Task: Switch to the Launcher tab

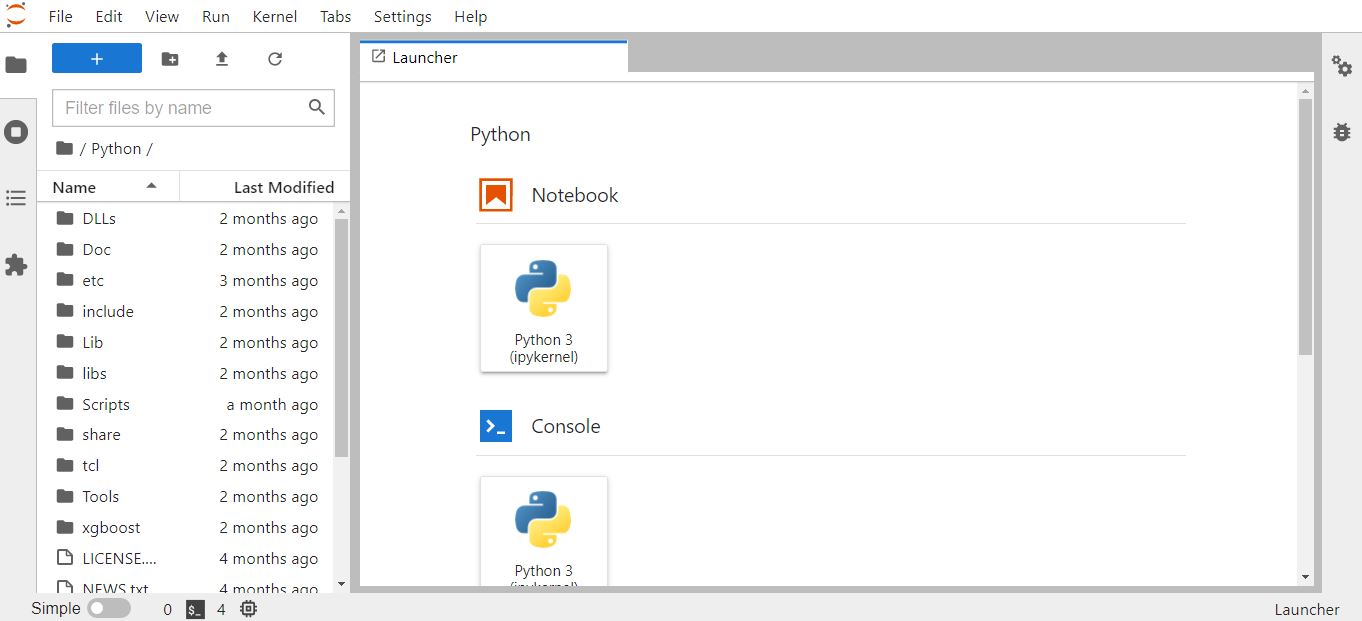Action: click(423, 57)
